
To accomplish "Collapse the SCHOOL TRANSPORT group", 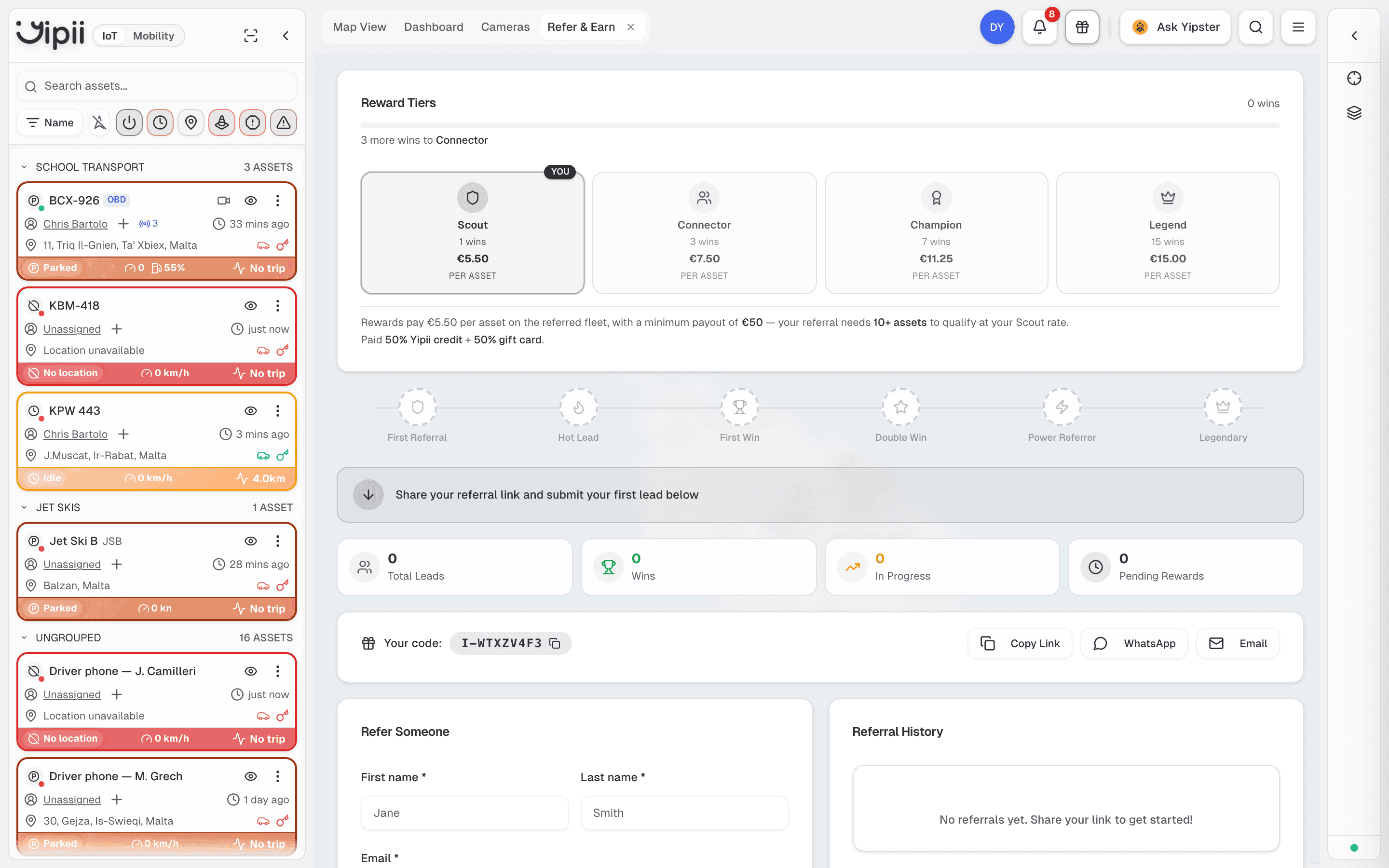I will (x=24, y=167).
